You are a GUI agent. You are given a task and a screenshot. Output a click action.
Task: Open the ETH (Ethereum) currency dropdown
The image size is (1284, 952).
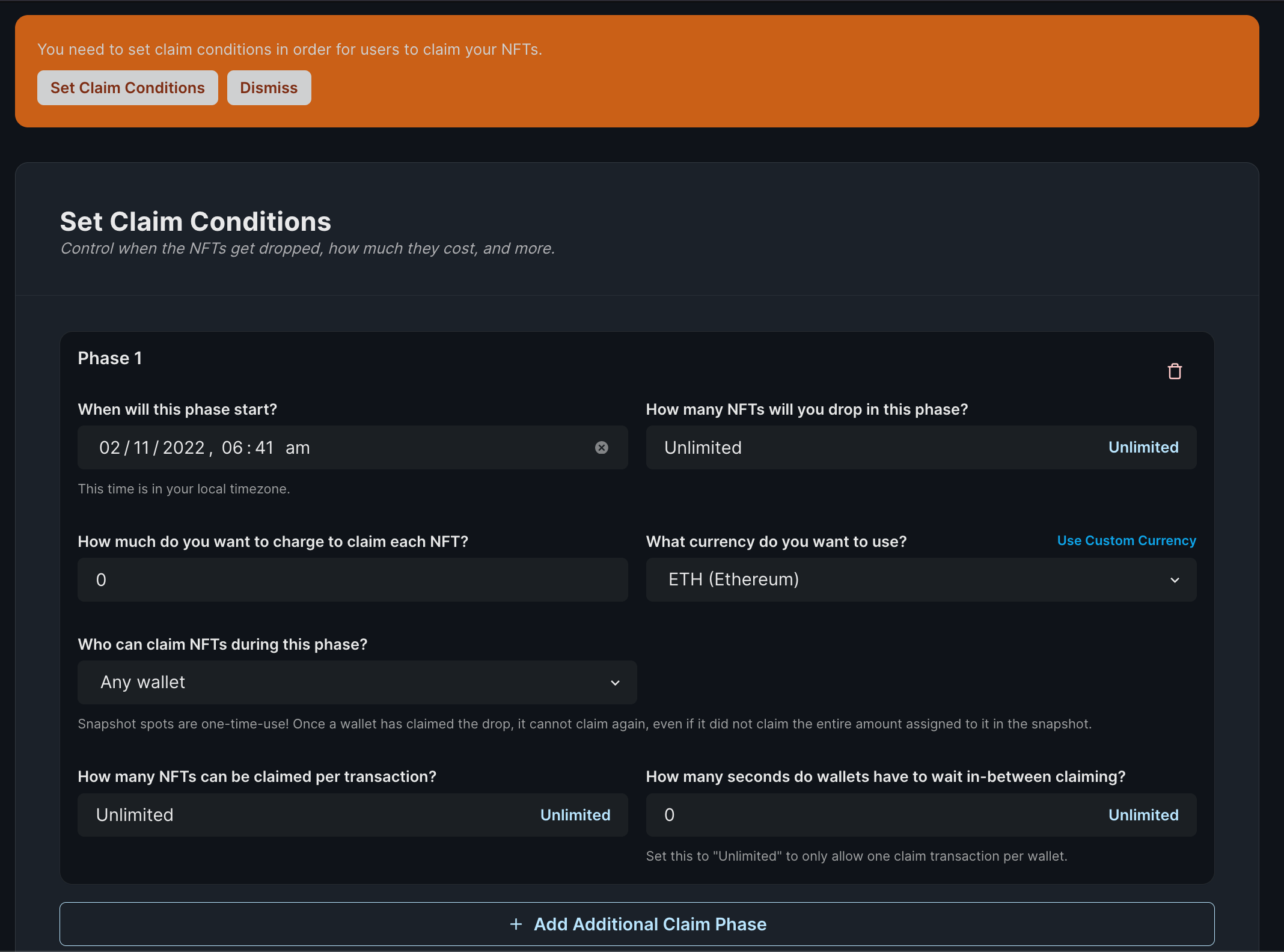pos(921,580)
